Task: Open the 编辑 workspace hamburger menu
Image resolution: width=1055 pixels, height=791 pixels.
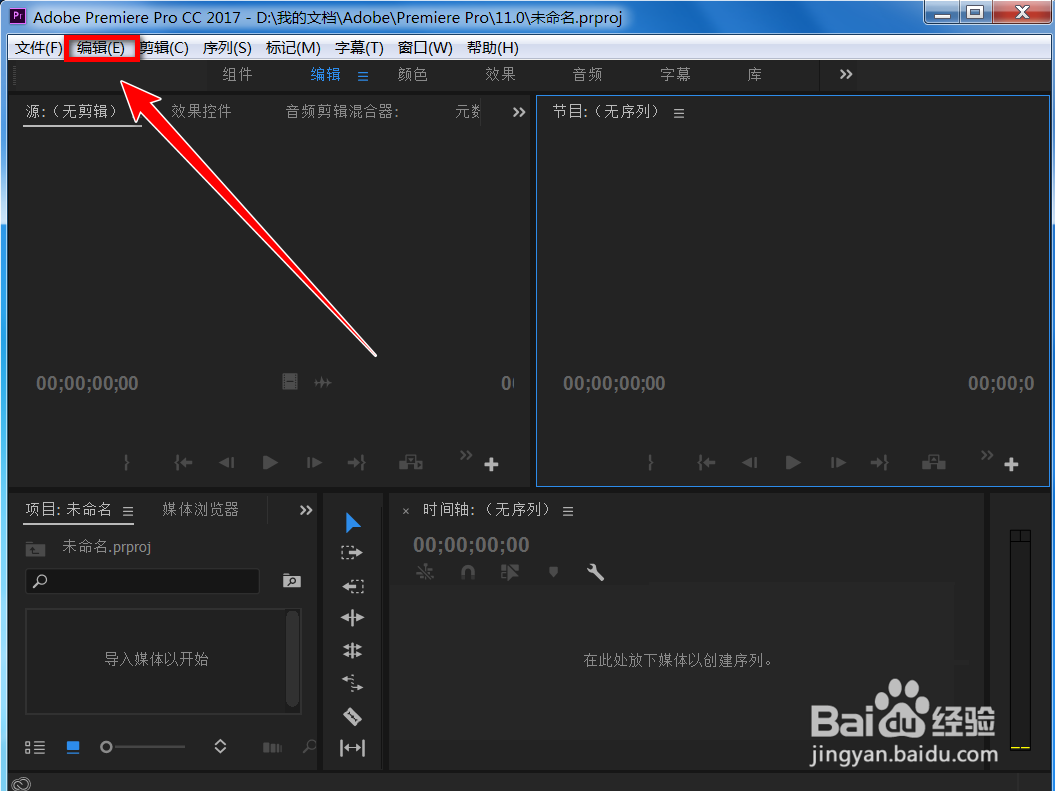Action: coord(363,76)
